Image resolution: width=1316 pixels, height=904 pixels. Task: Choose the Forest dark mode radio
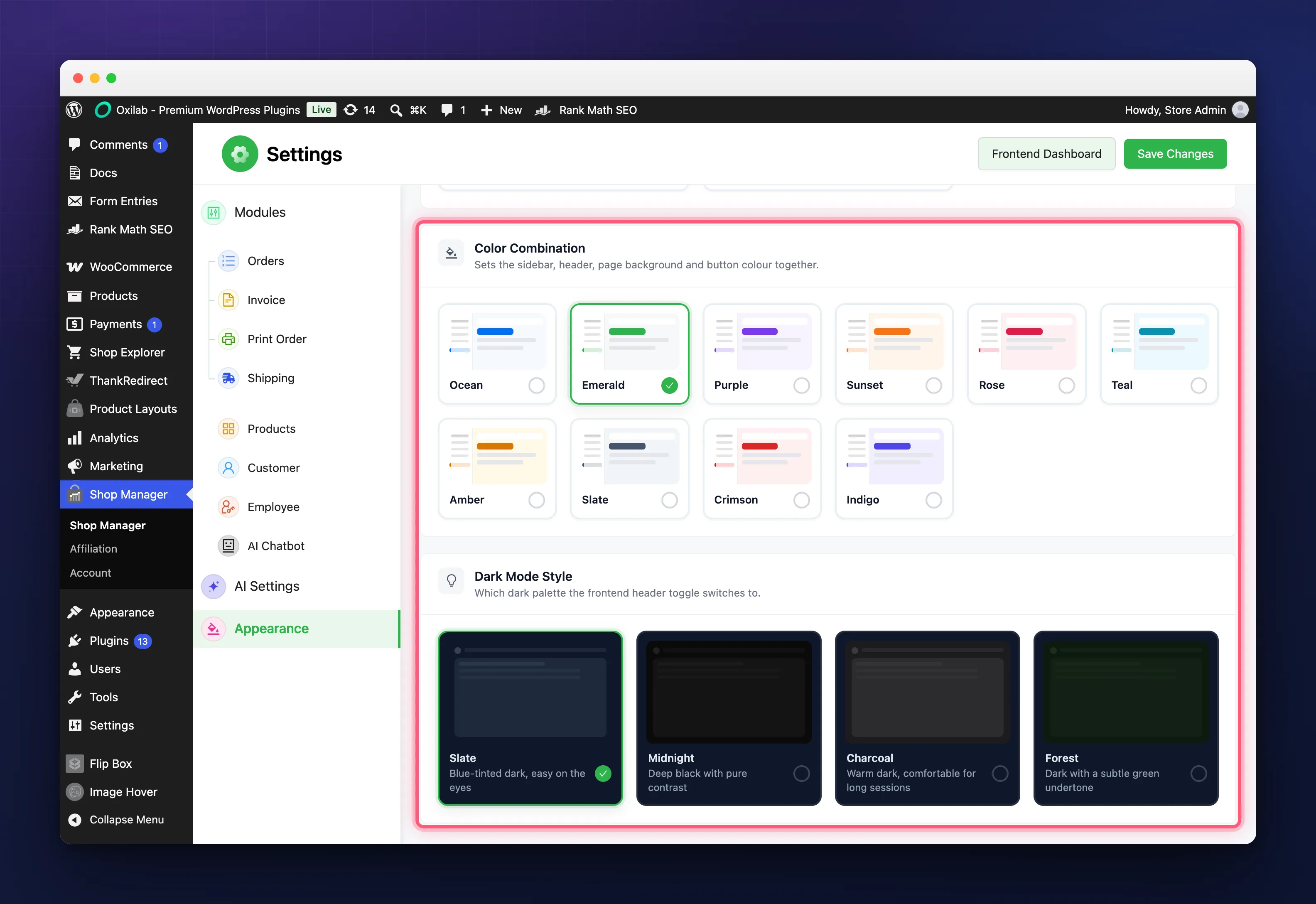tap(1198, 774)
